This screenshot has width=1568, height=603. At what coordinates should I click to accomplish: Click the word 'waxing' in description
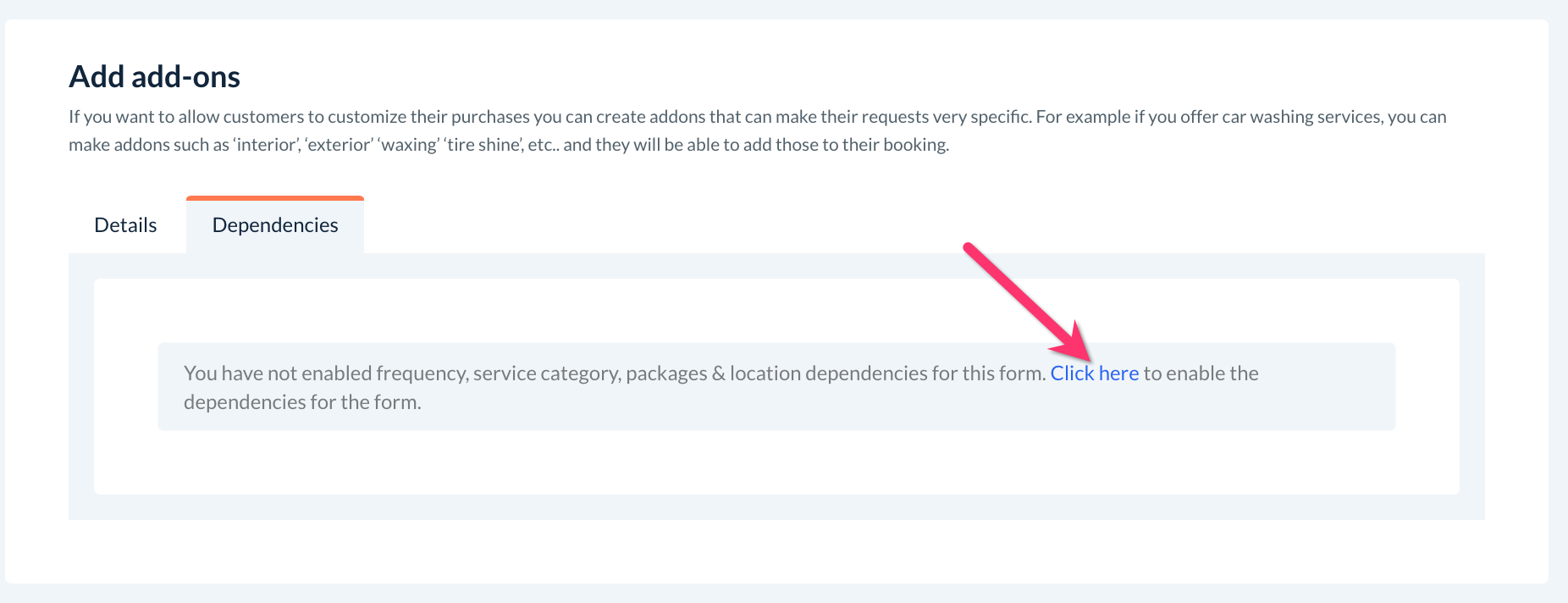[409, 145]
